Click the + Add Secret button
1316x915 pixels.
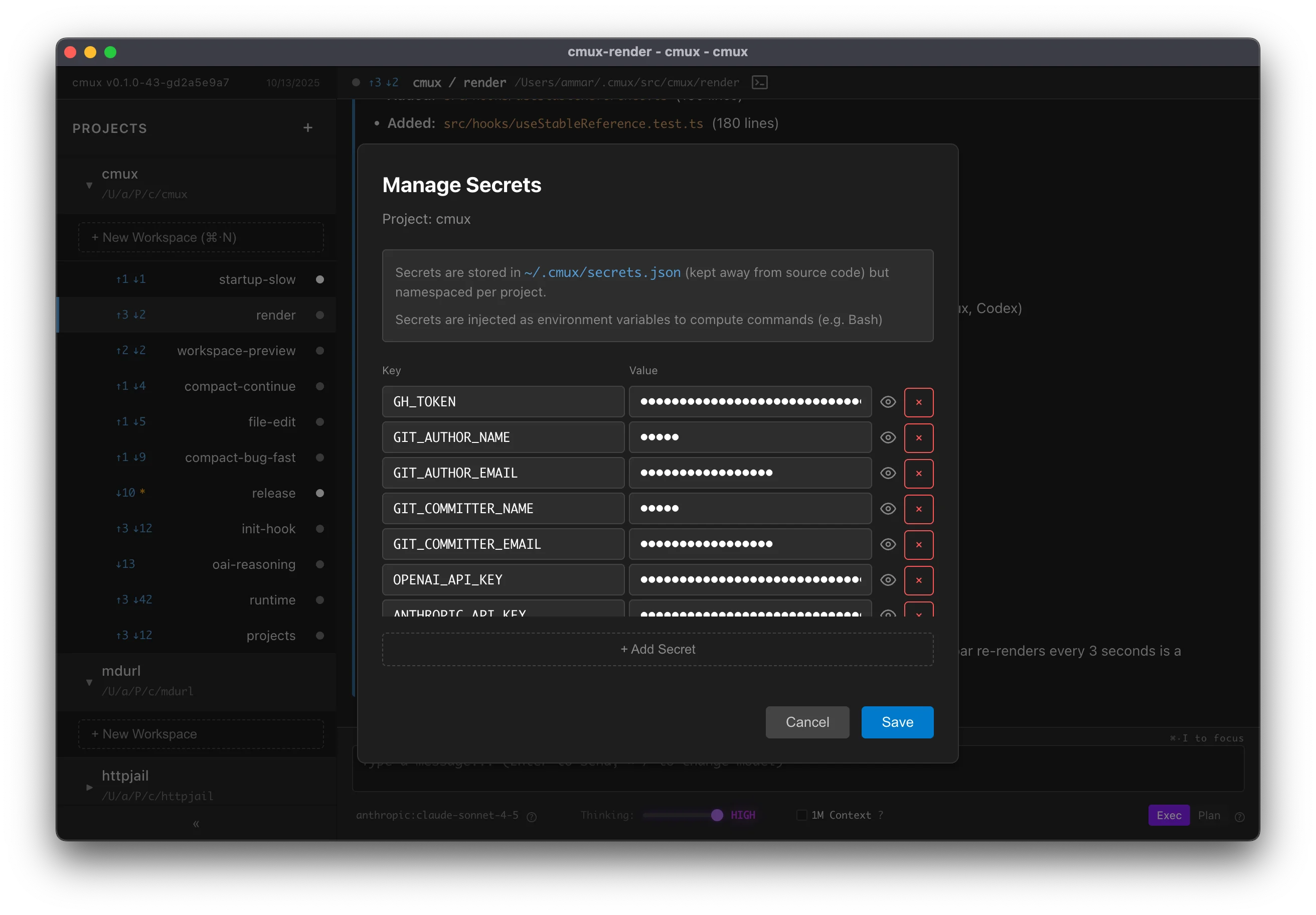click(x=657, y=649)
